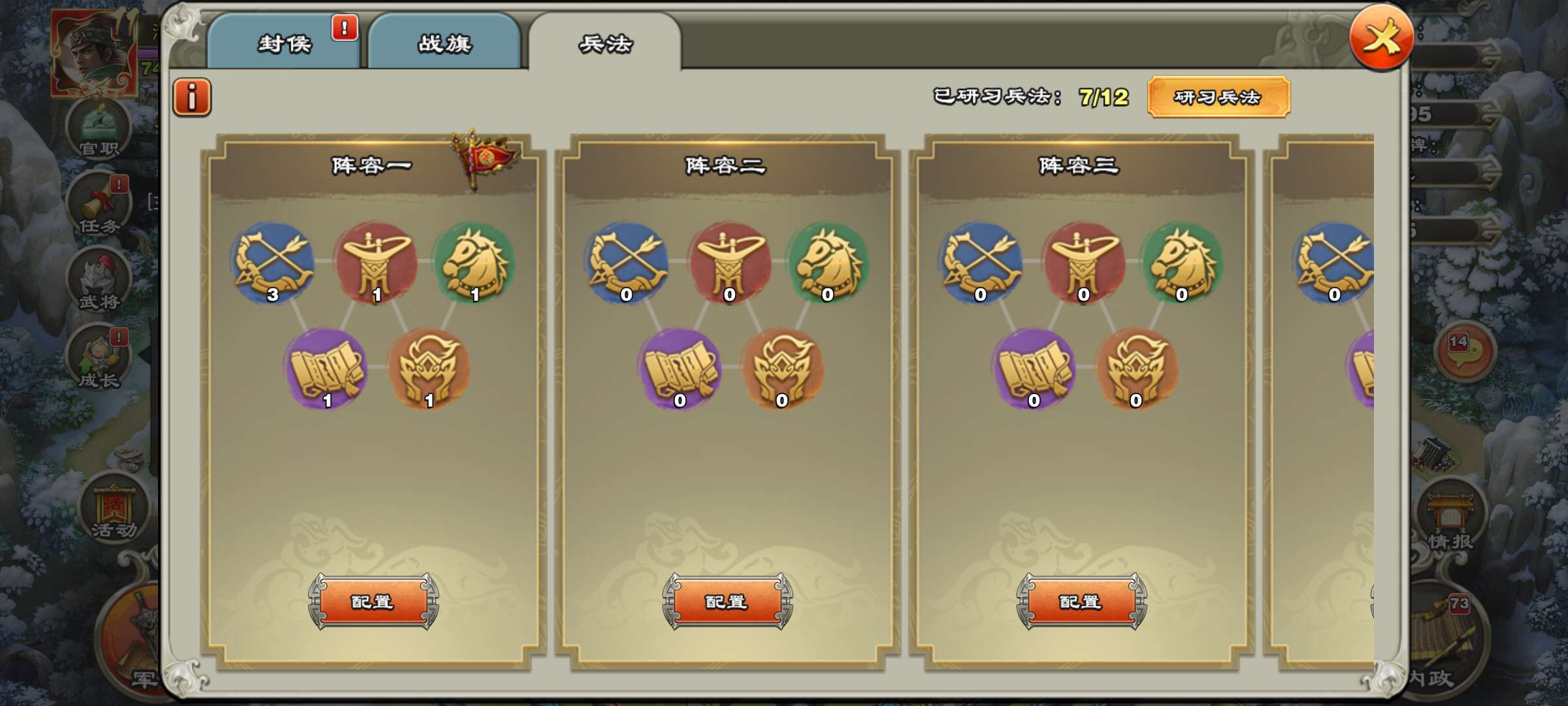The image size is (1568, 706).
Task: Select the red war drum icon in 阵容一
Action: click(x=377, y=263)
